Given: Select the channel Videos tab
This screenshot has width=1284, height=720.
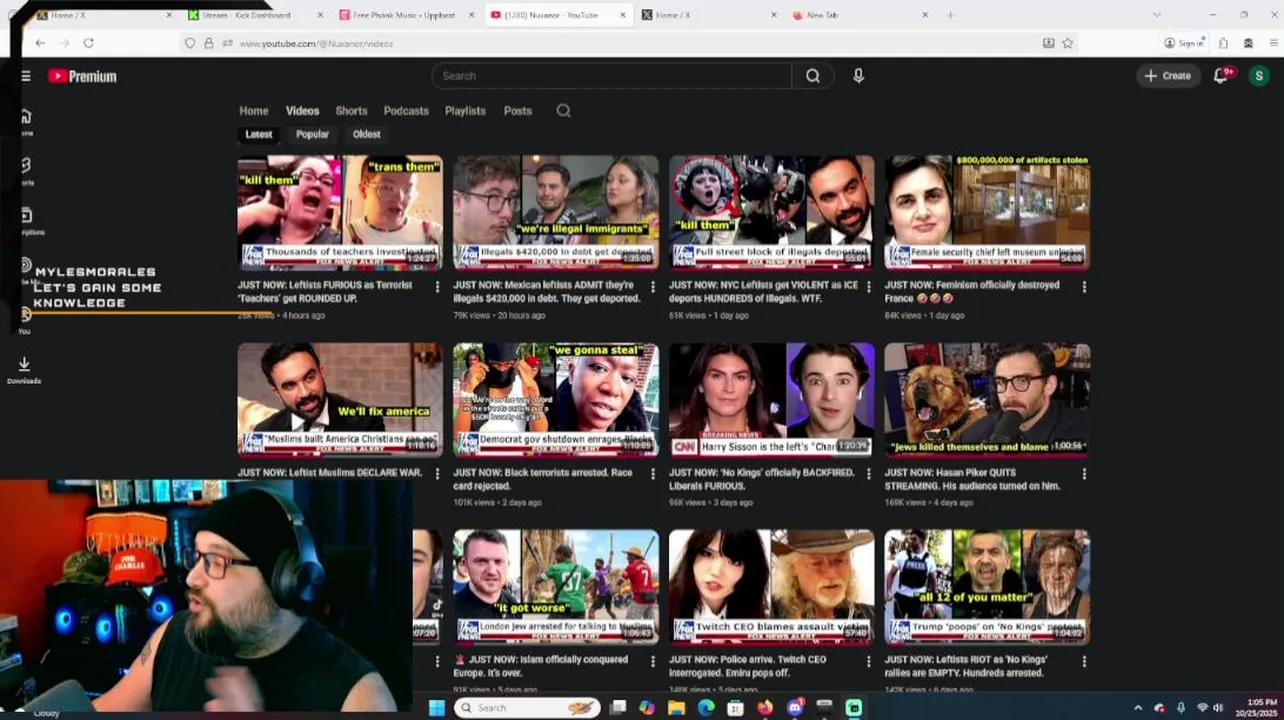Looking at the screenshot, I should click(302, 111).
